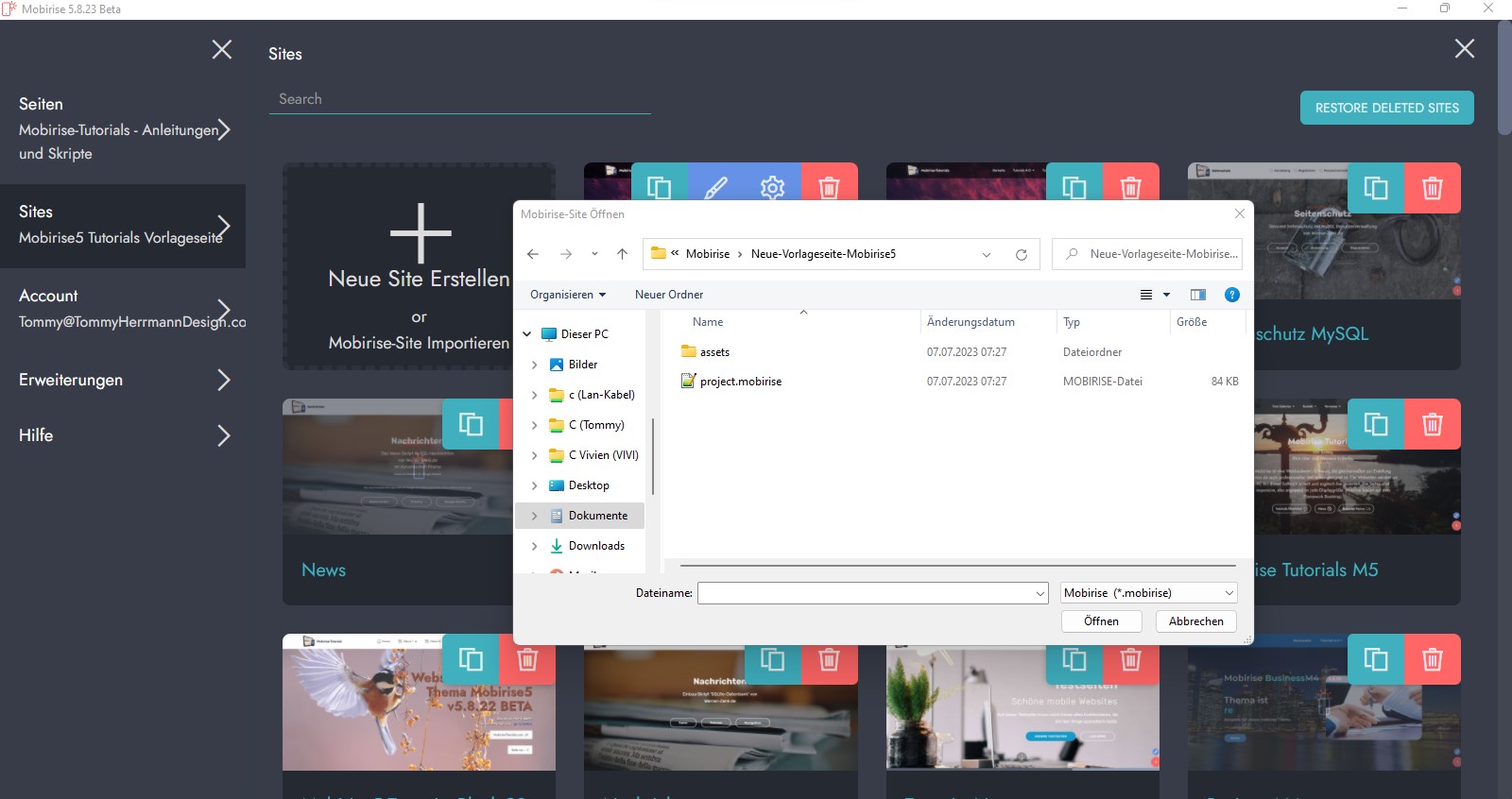1512x799 pixels.
Task: Close the Sites panel with the X
Action: pyautogui.click(x=1465, y=48)
